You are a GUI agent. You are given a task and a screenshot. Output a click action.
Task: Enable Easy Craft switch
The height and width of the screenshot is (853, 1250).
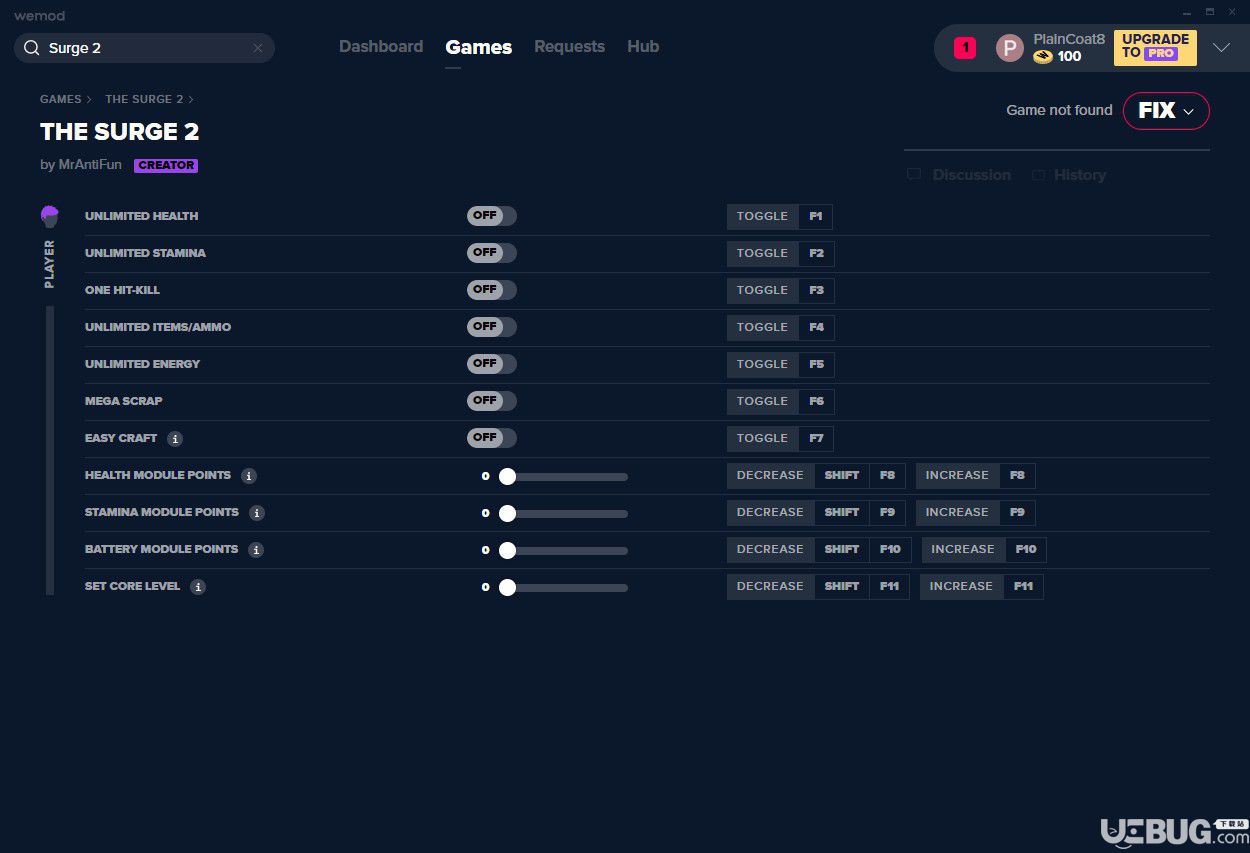492,438
